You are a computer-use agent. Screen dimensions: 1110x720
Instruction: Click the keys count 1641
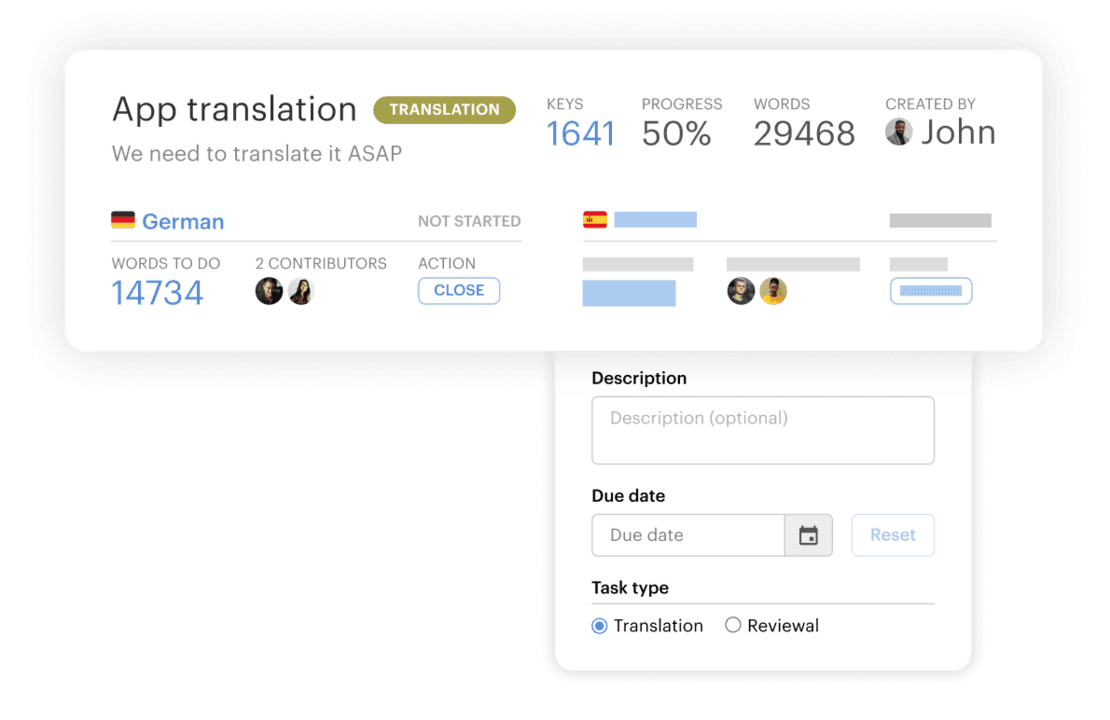580,133
